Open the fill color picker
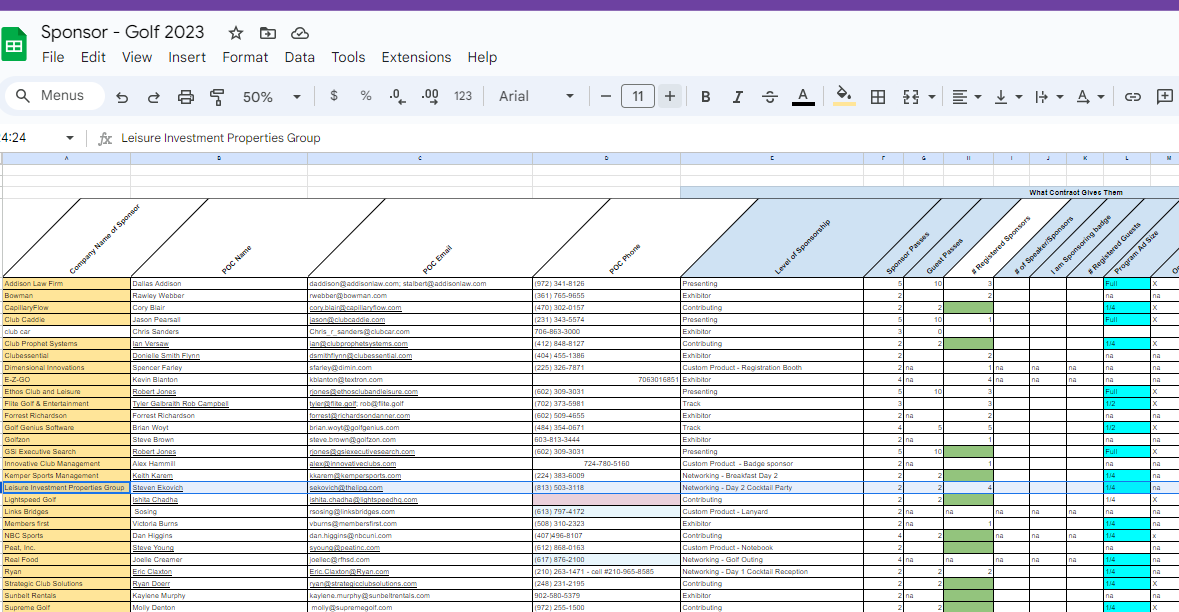The width and height of the screenshot is (1179, 612). 844,97
